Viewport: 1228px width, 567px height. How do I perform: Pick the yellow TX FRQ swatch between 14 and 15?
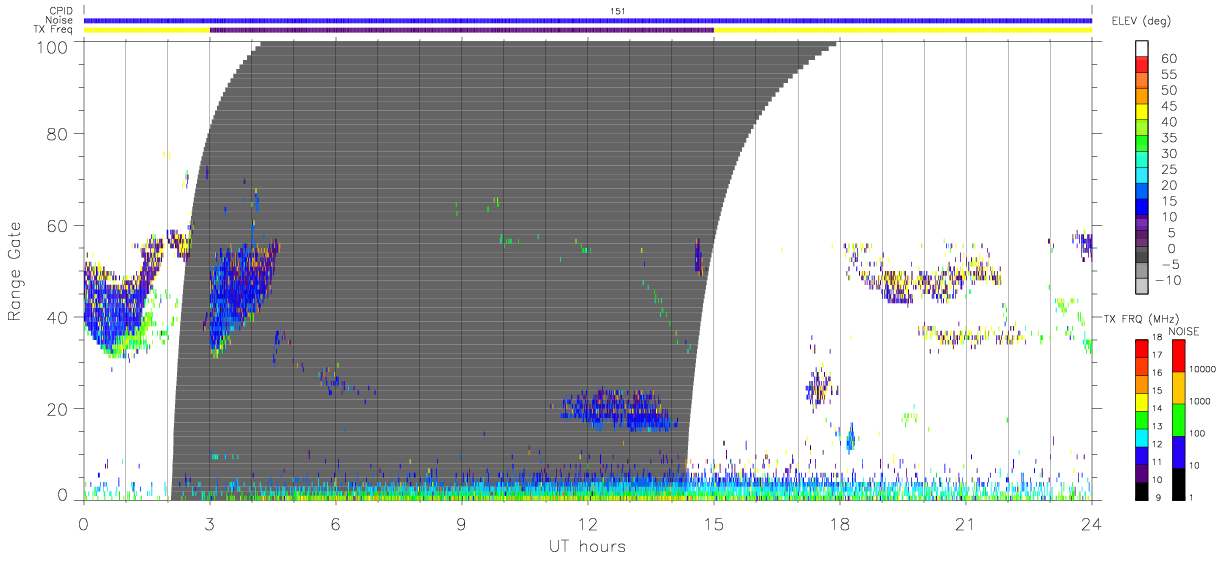point(1142,400)
